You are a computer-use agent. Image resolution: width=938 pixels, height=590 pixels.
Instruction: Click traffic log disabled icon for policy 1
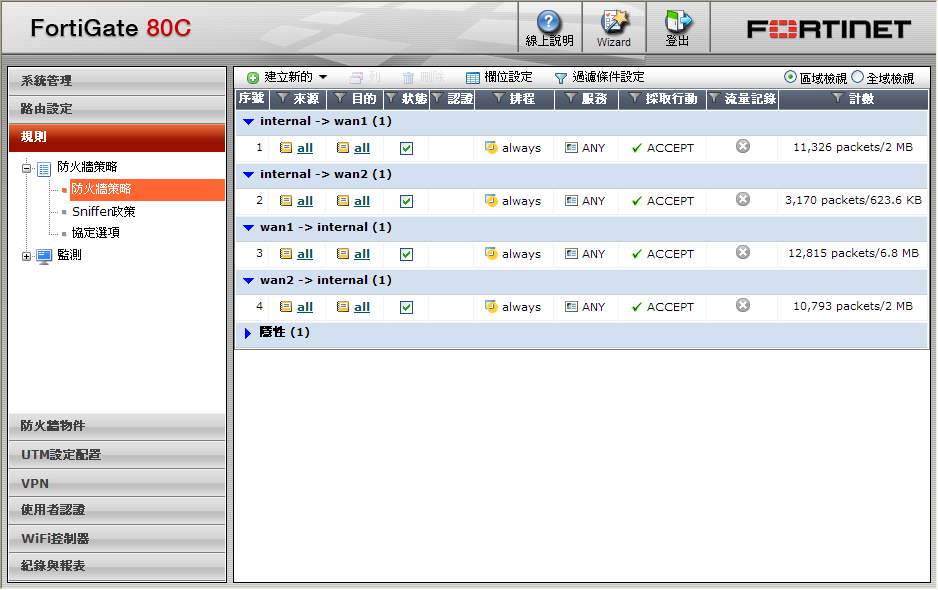pos(742,147)
